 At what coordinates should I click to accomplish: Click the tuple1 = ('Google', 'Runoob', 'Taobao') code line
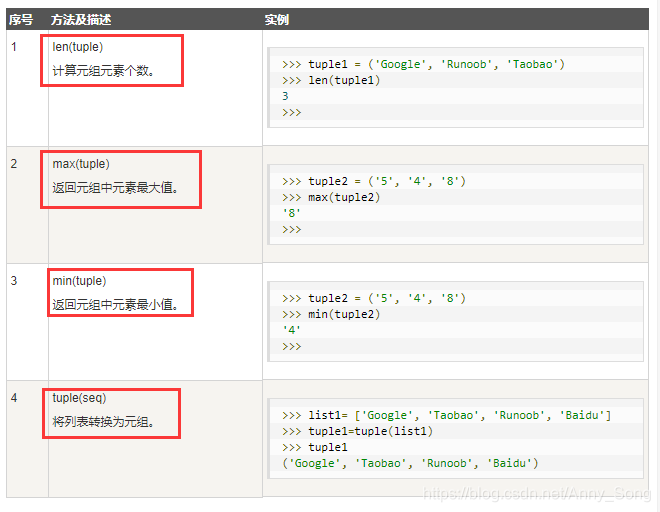coord(423,64)
